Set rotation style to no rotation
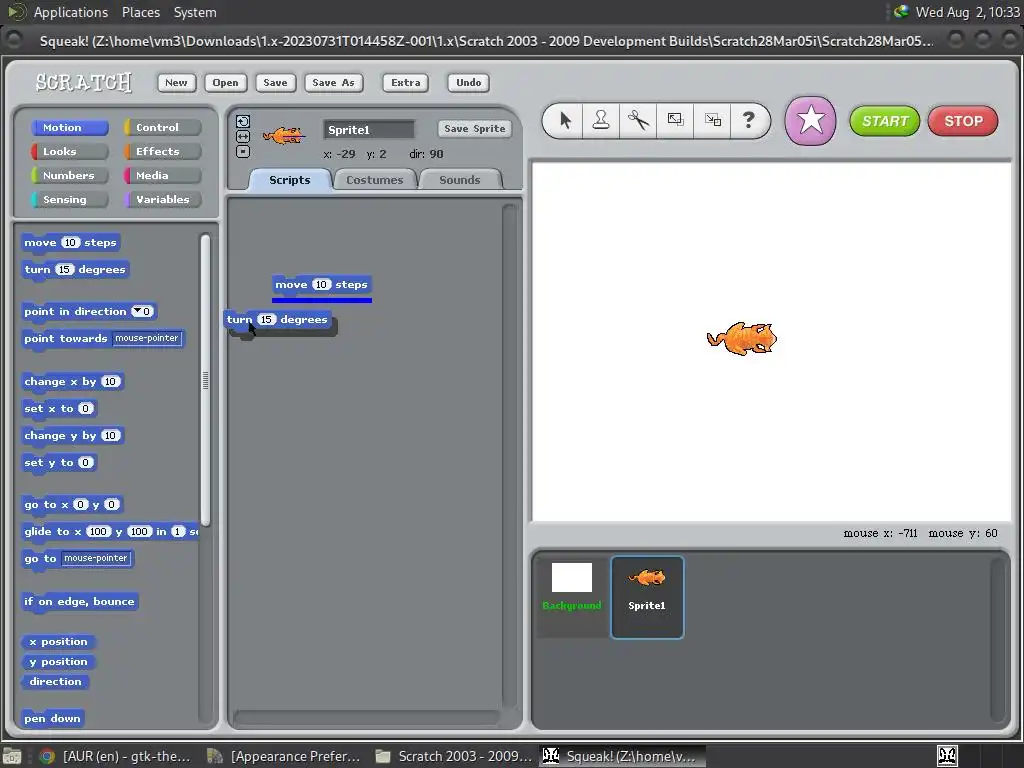 pos(243,152)
